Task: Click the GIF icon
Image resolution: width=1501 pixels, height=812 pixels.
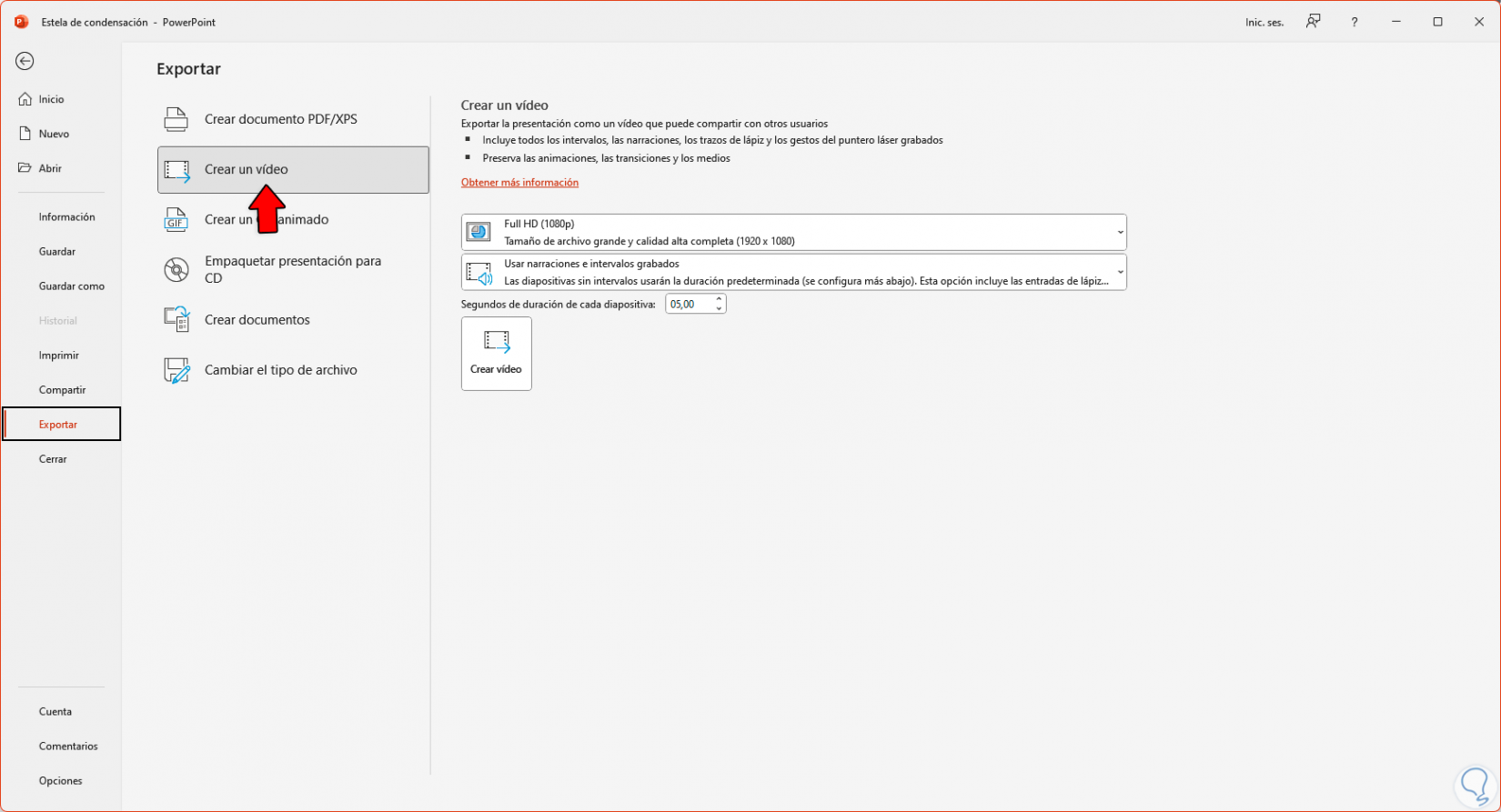Action: (176, 220)
